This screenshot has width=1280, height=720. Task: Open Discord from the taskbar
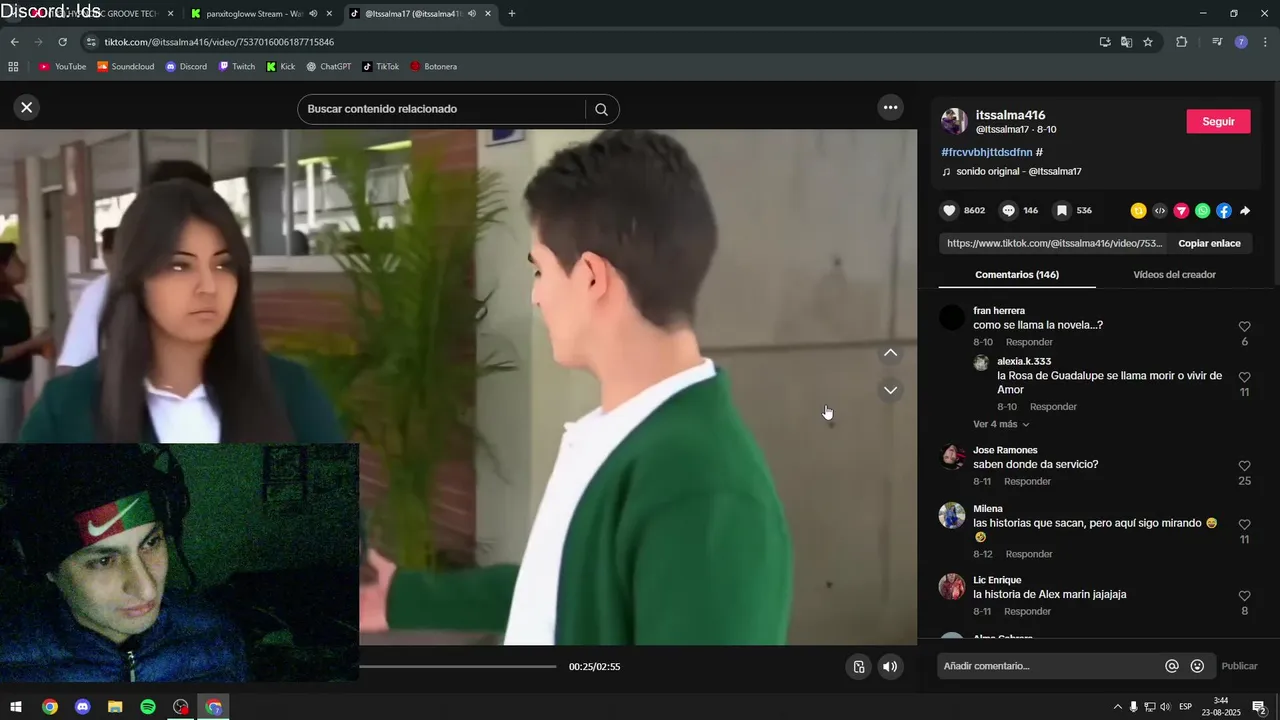click(83, 707)
